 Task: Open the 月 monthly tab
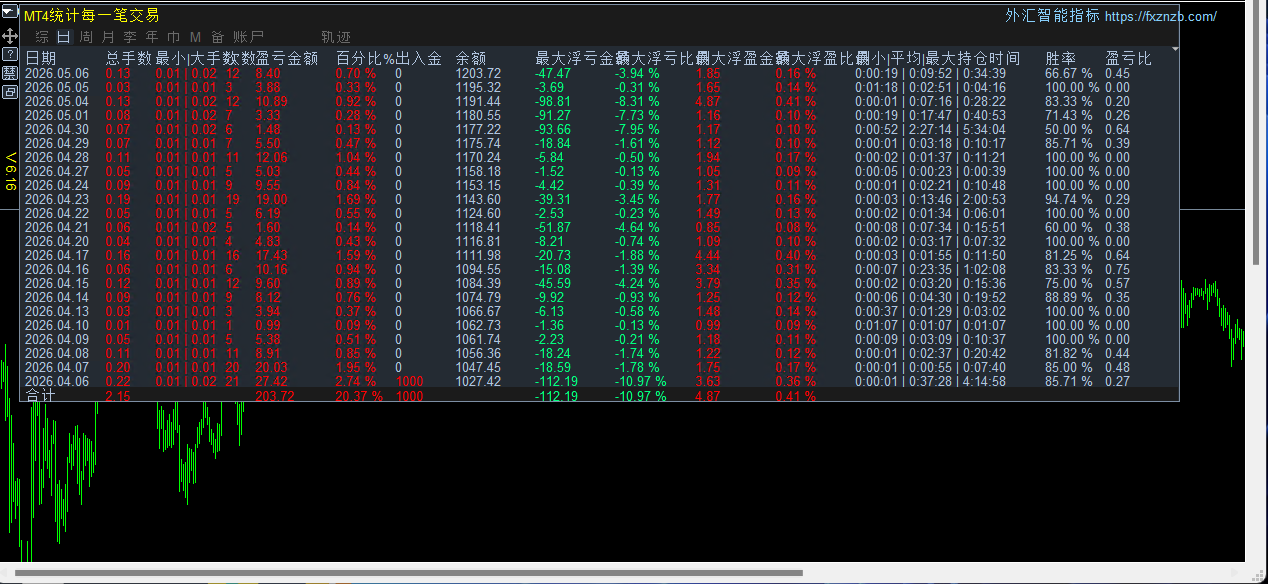[108, 37]
